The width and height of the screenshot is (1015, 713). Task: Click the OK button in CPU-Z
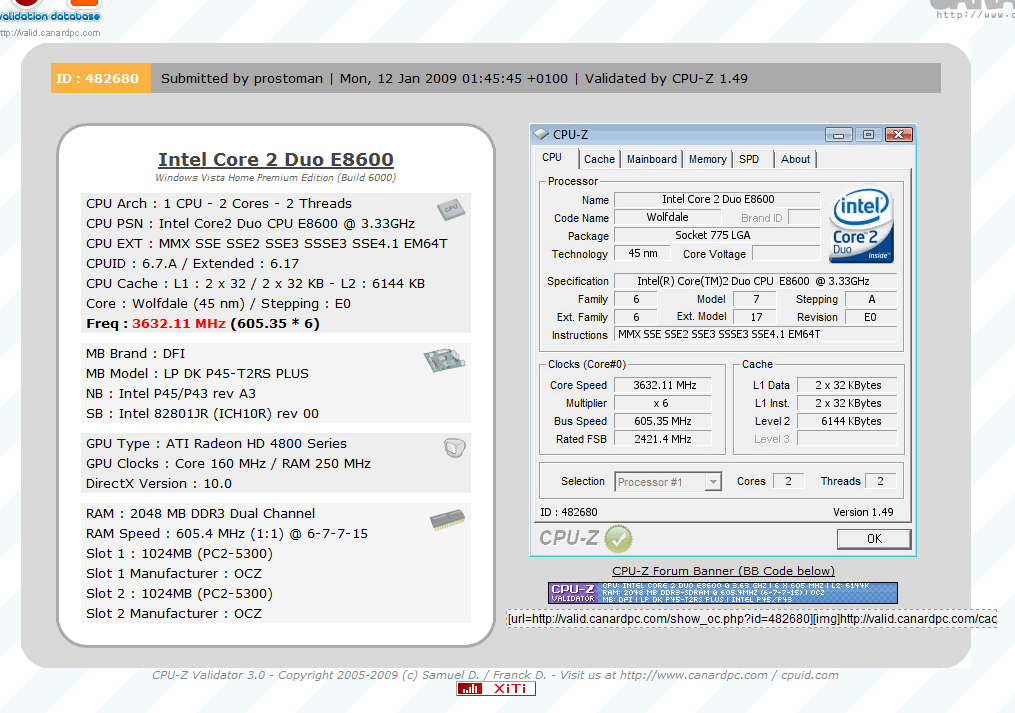(874, 539)
